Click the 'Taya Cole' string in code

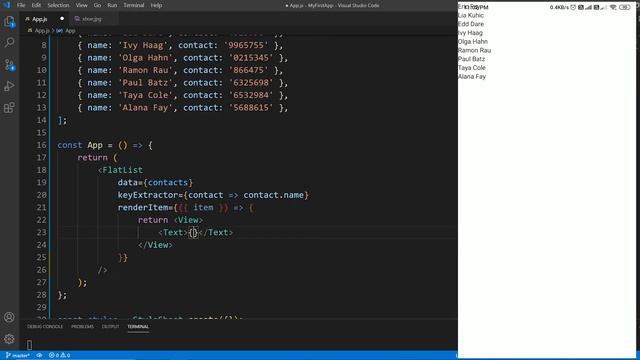(x=146, y=95)
